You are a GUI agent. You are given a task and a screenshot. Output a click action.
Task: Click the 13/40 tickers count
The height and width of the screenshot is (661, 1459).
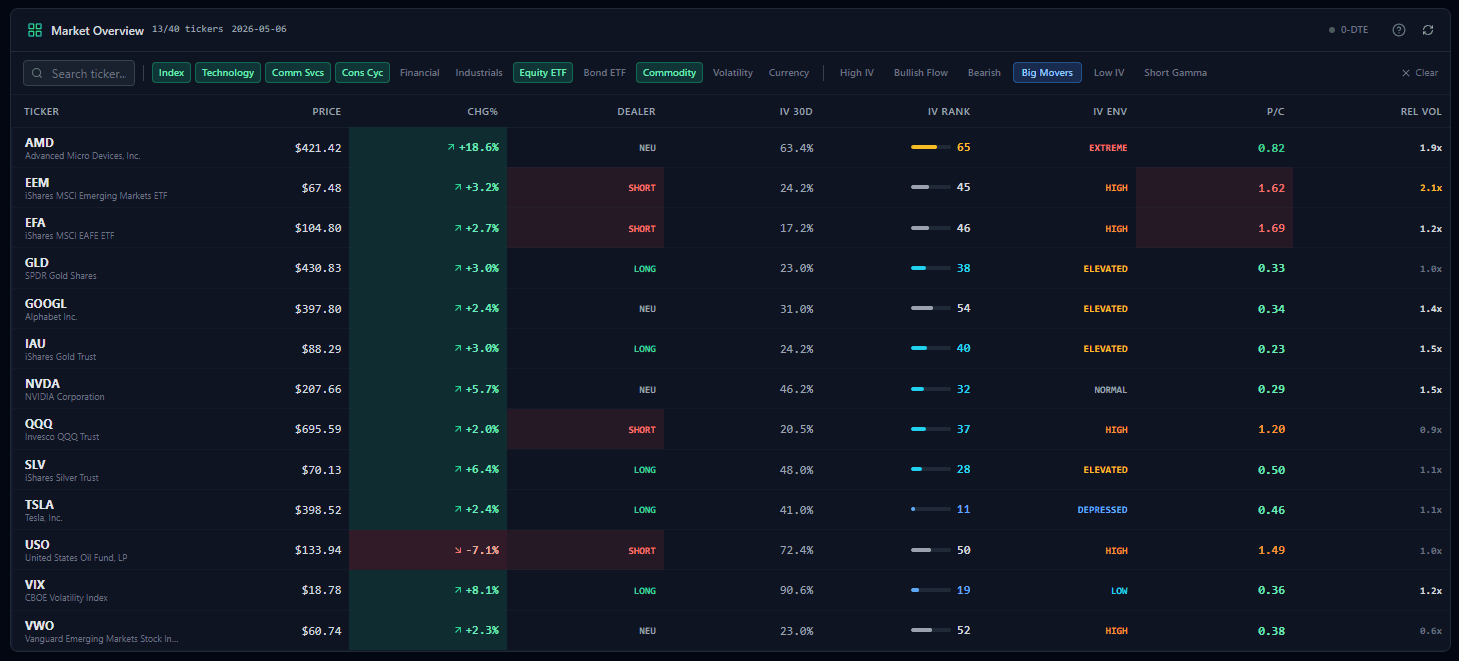point(187,30)
